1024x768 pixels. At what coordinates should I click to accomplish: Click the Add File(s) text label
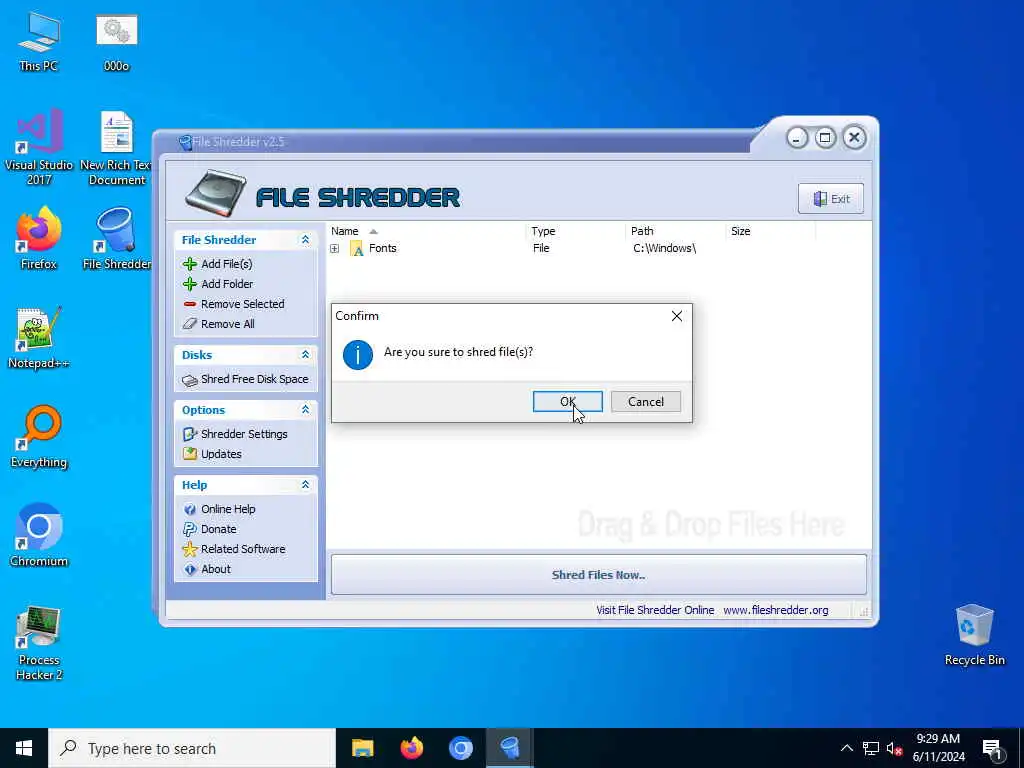pyautogui.click(x=227, y=264)
